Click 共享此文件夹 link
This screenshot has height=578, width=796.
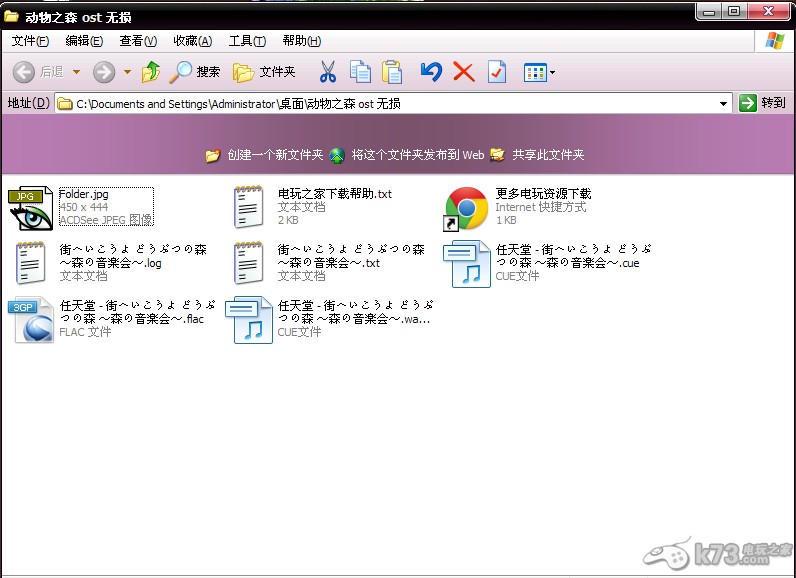[547, 155]
